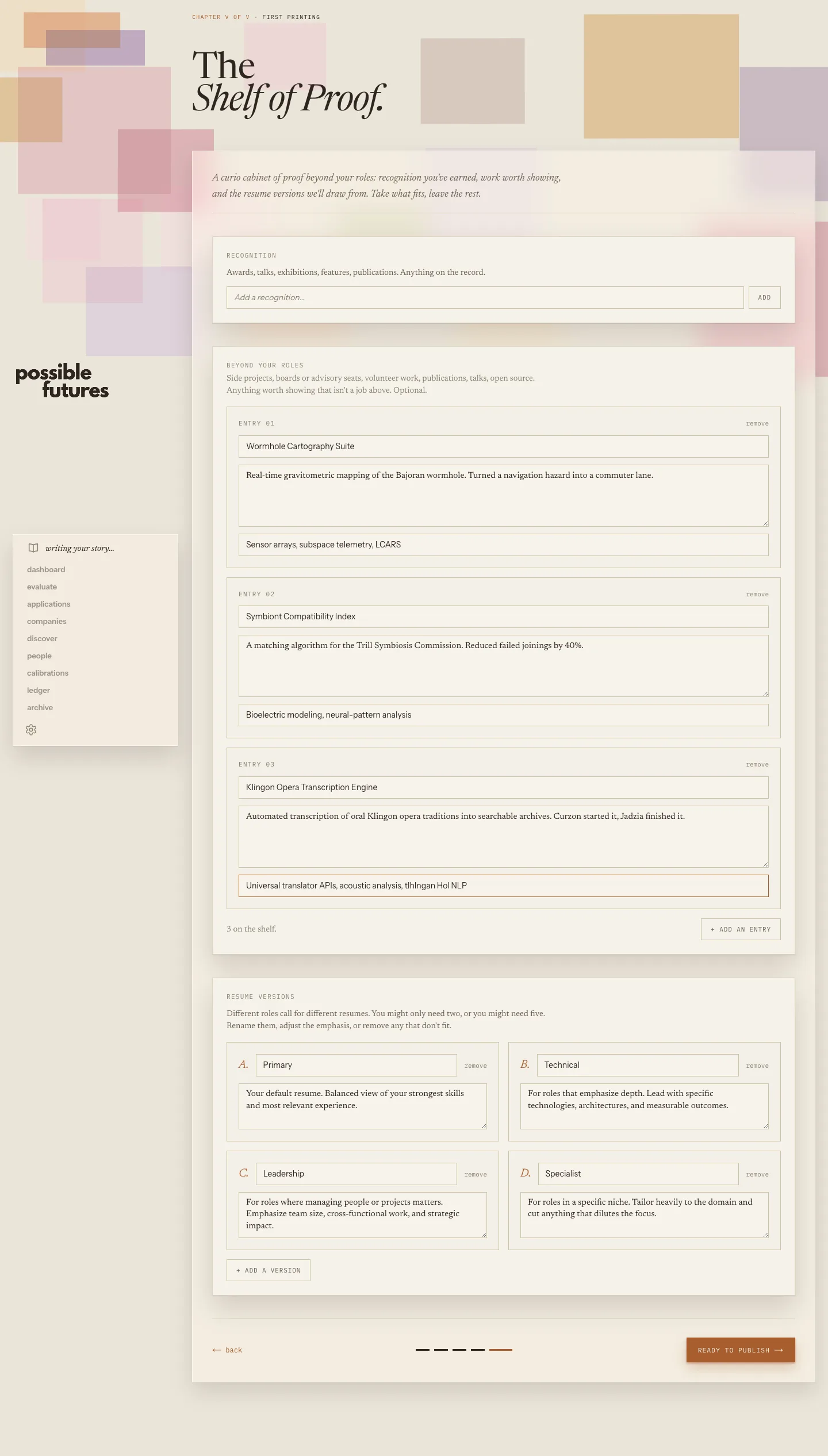Navigate to ledger

(x=39, y=690)
